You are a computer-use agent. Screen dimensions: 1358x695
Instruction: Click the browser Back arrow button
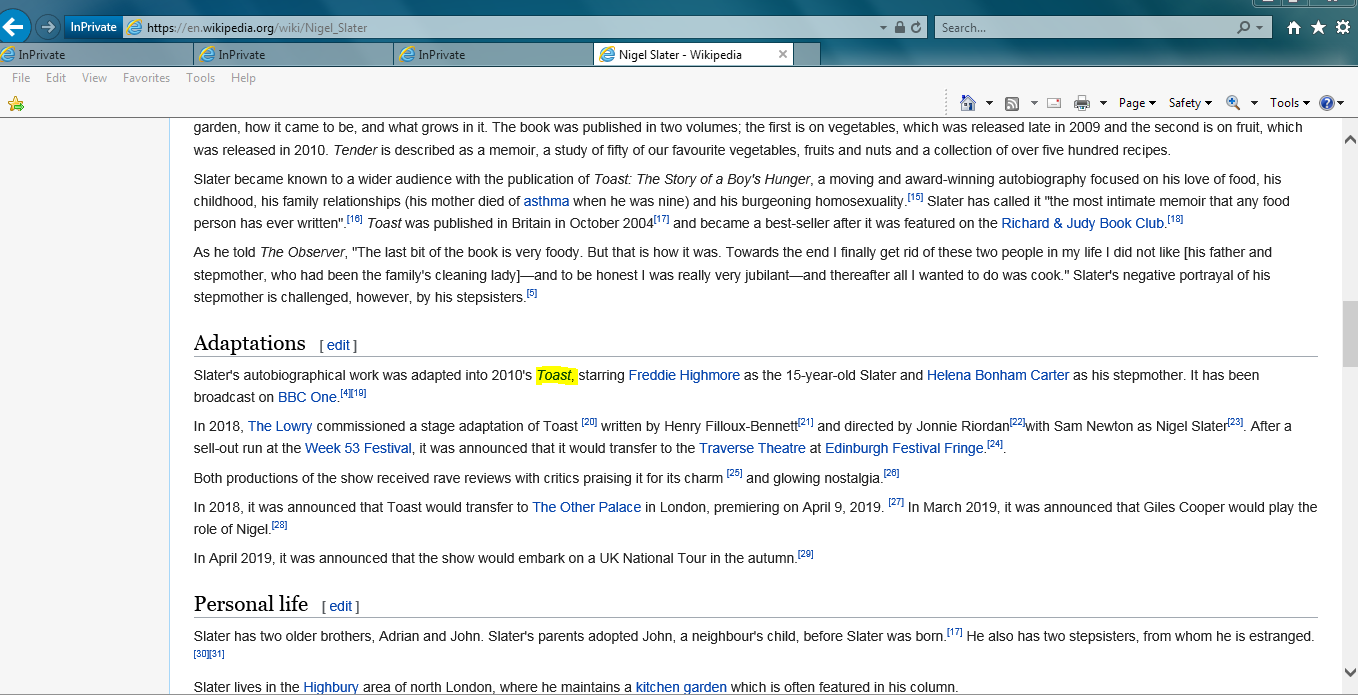(14, 26)
